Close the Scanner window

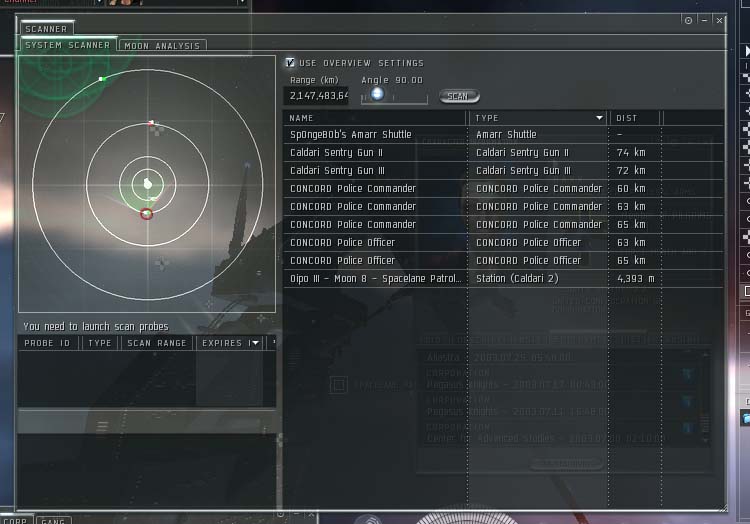tap(720, 20)
